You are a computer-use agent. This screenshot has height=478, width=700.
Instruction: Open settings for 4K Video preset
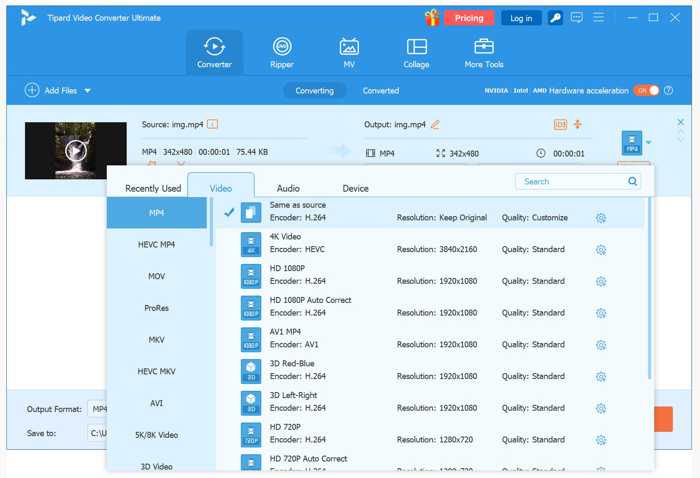click(601, 250)
